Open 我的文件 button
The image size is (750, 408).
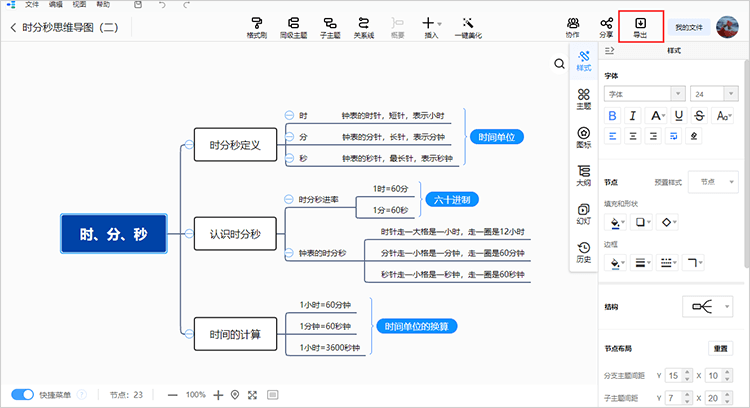(x=689, y=27)
